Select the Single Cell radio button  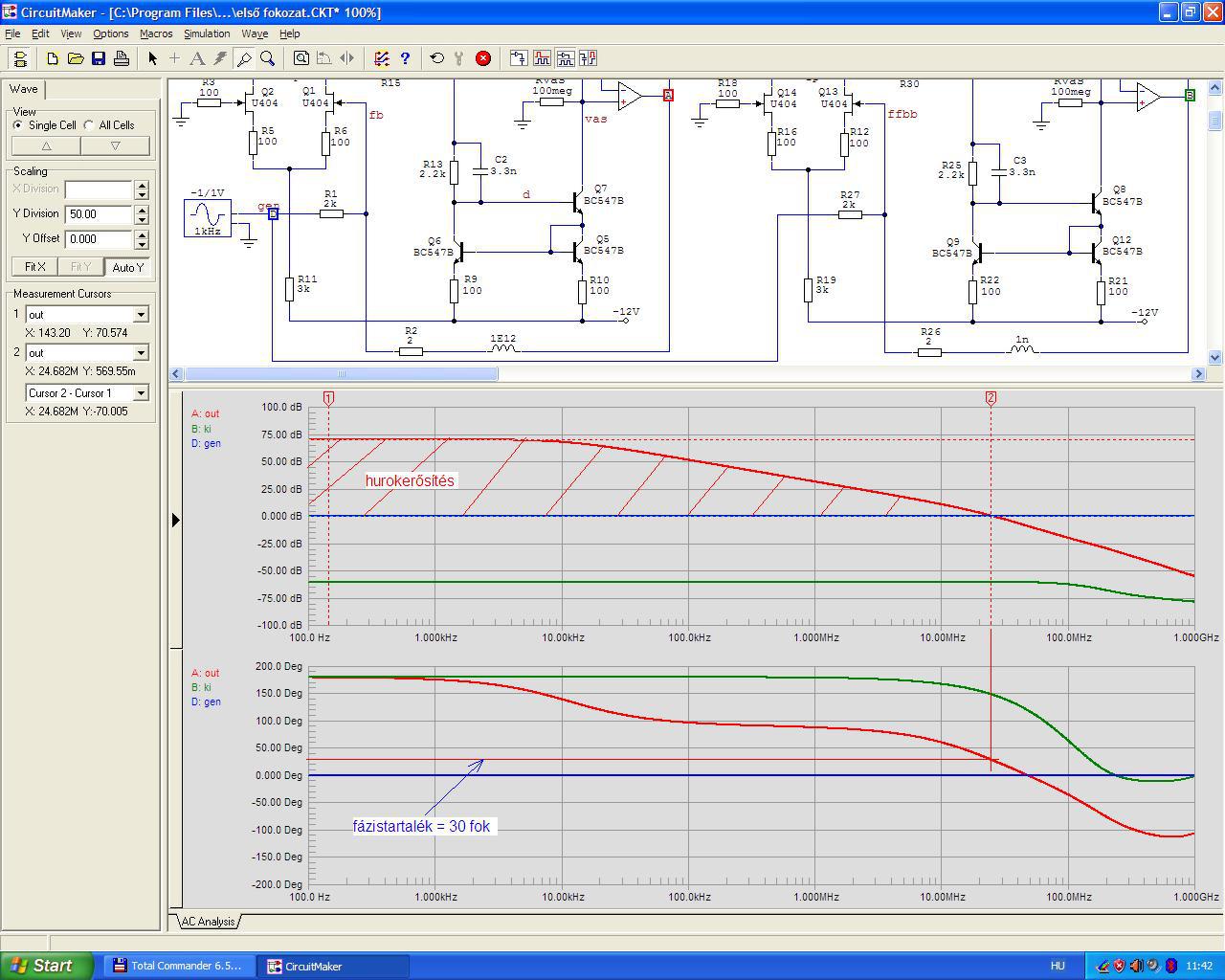click(18, 125)
